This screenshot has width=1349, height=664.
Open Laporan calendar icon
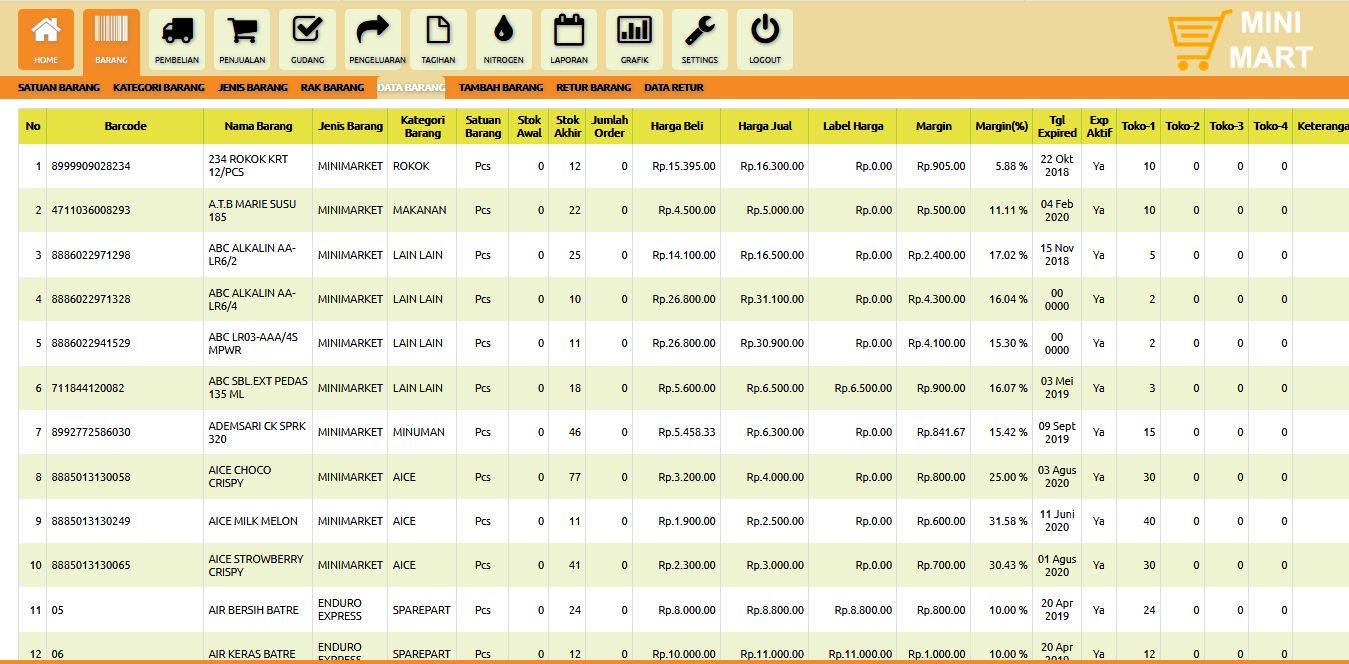tap(569, 32)
